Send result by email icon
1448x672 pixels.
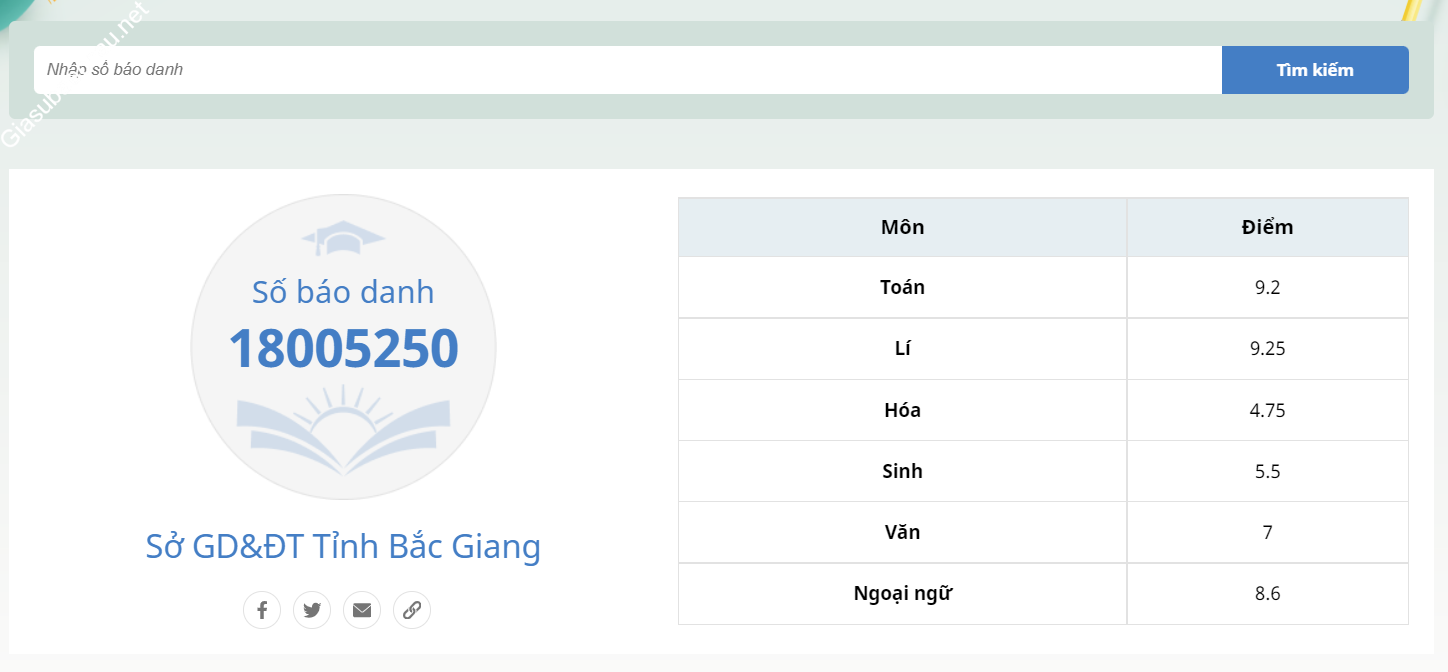362,610
